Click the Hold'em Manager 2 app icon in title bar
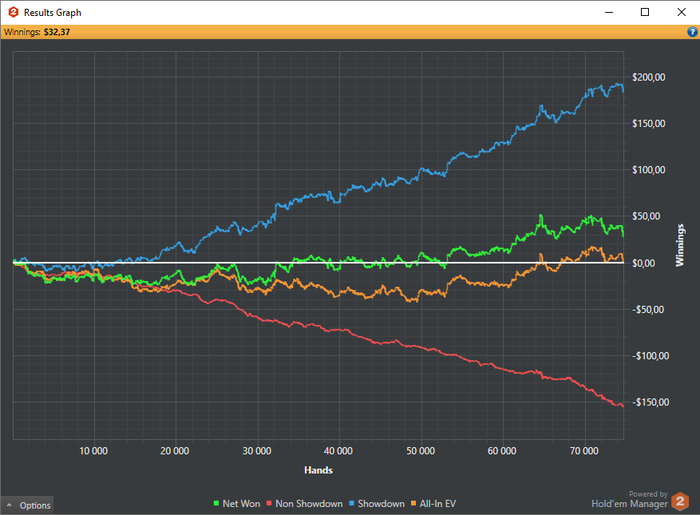700x515 pixels. tap(13, 12)
